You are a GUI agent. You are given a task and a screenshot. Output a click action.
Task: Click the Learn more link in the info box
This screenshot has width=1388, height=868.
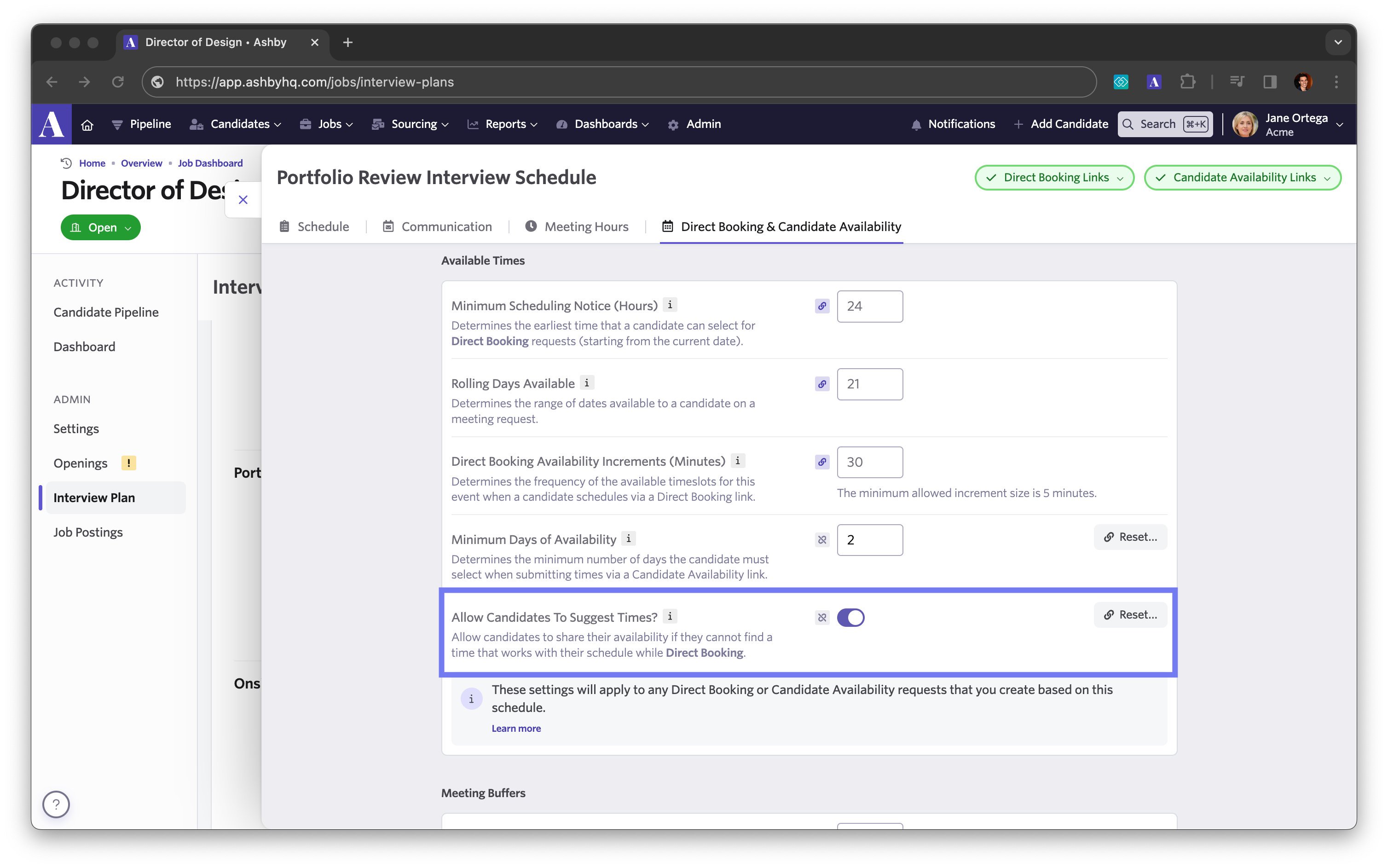(515, 728)
